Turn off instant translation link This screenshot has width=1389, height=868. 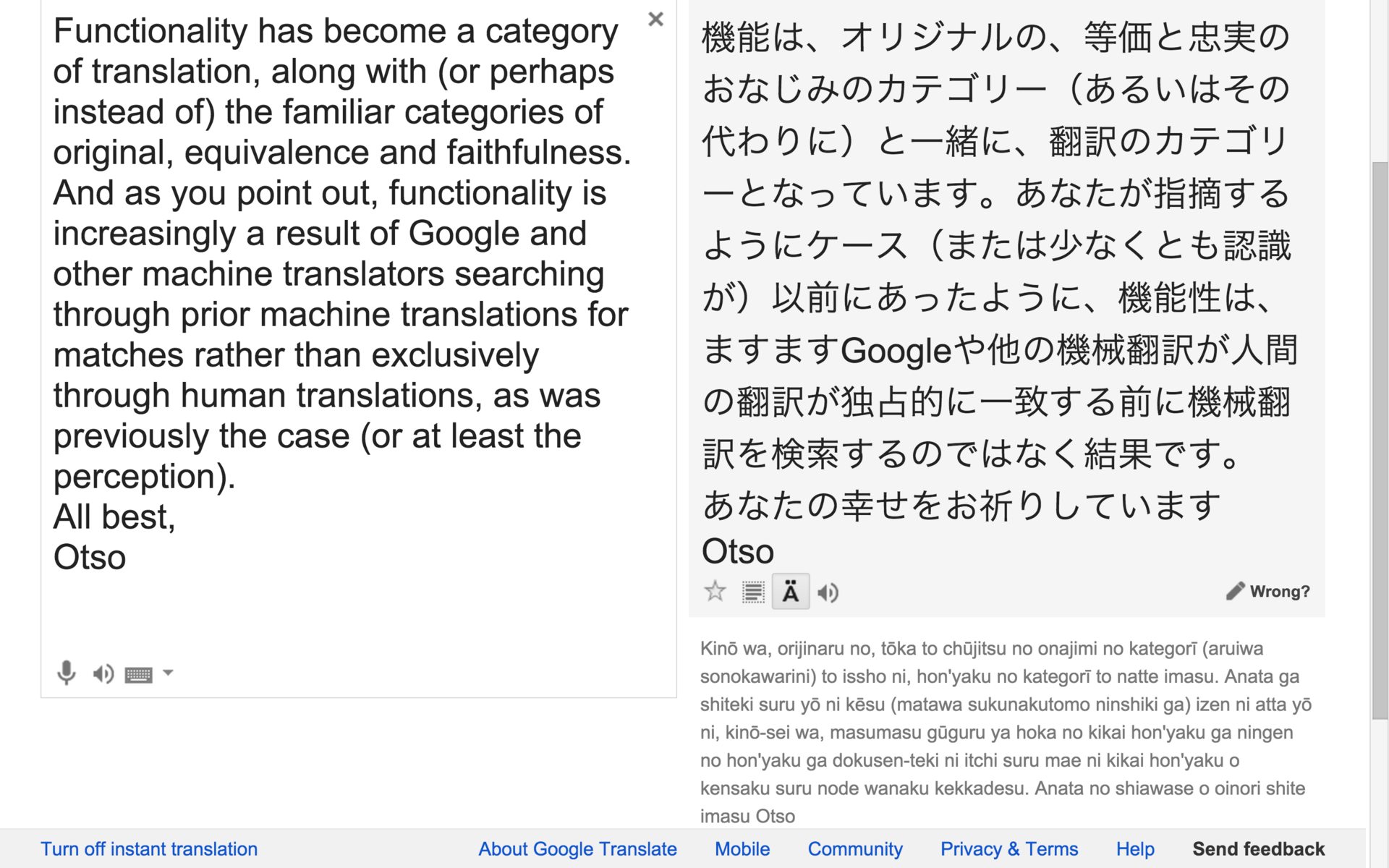(149, 849)
